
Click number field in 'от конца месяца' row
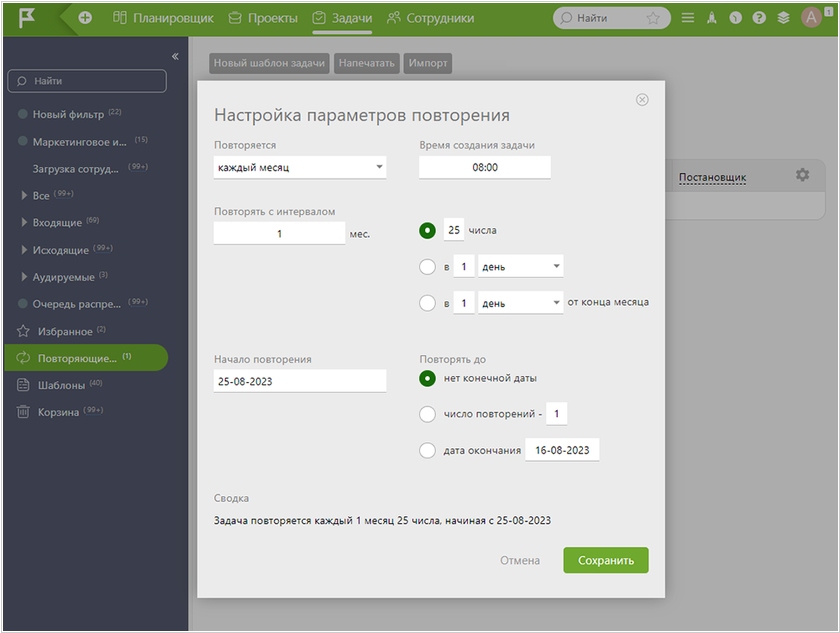[464, 303]
